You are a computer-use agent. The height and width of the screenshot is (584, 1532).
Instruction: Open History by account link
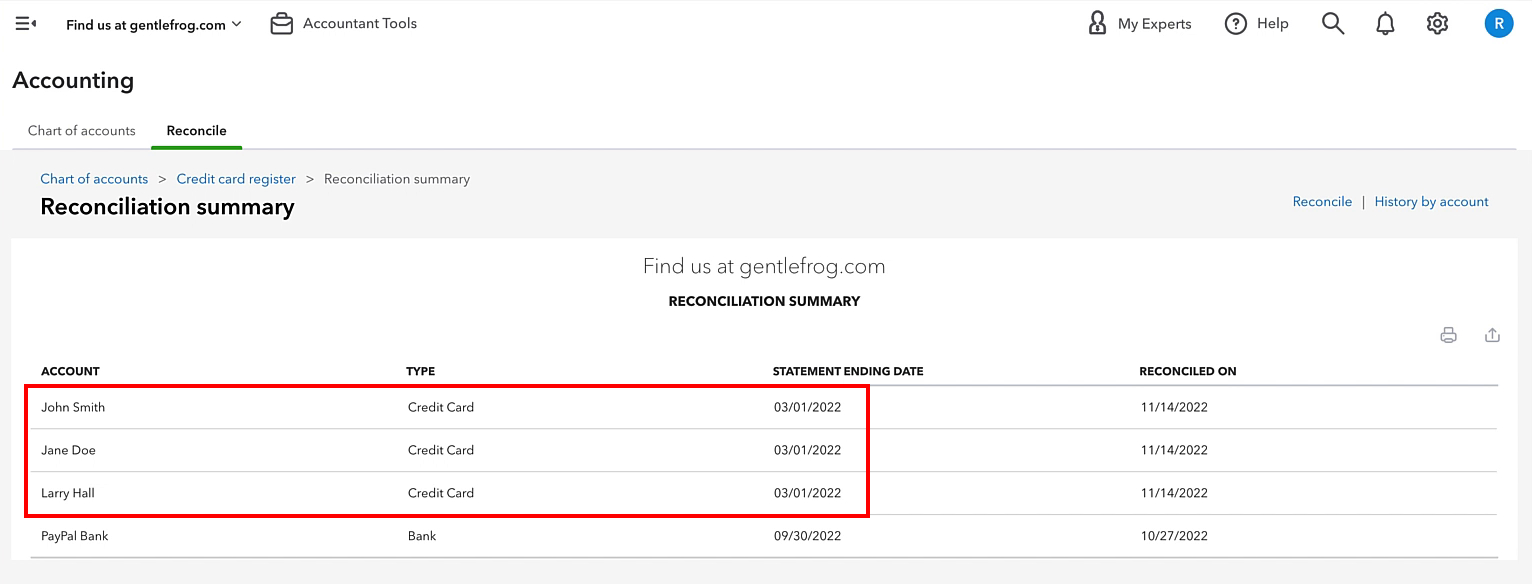coord(1431,201)
